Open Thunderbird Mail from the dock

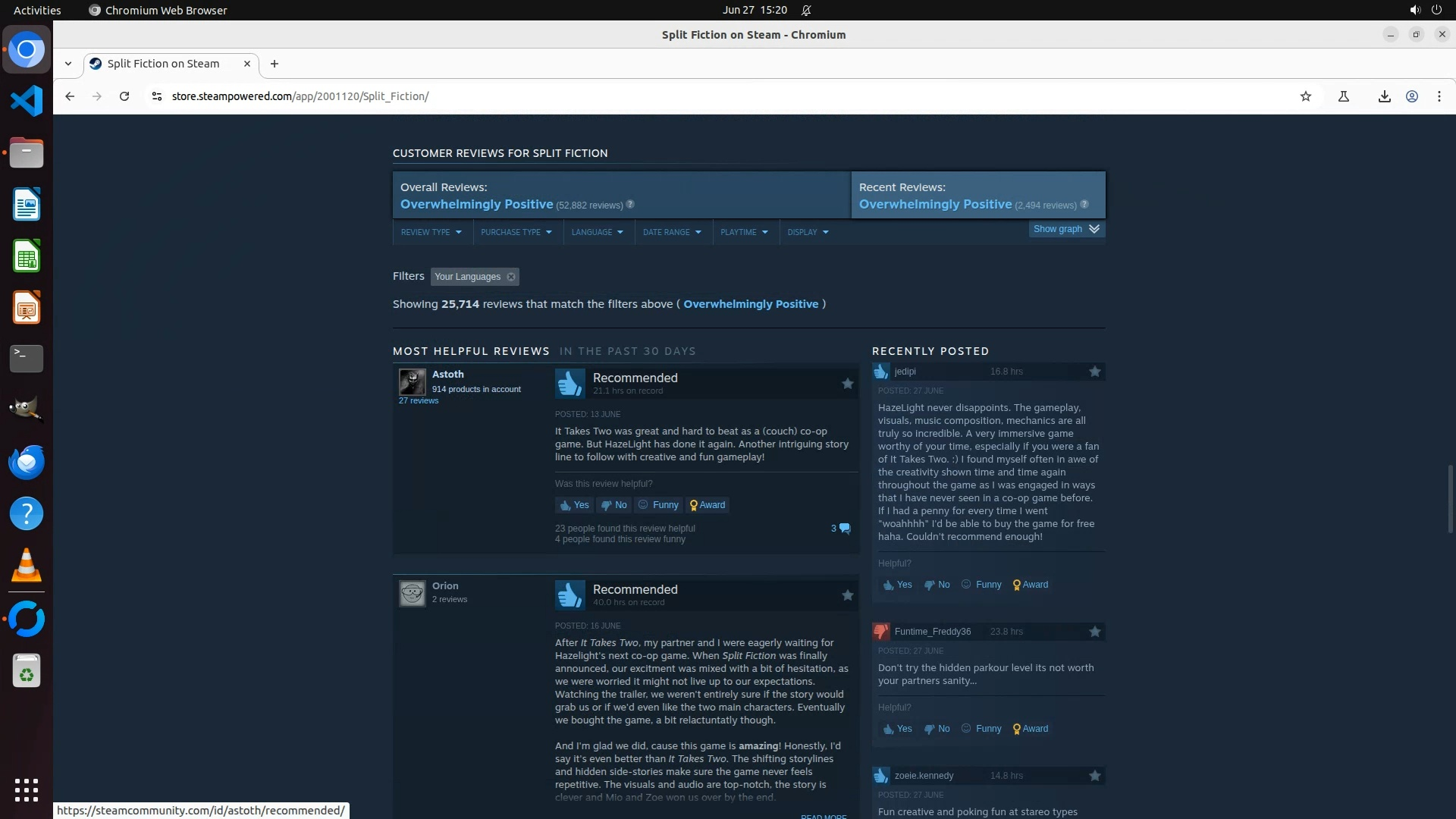[27, 462]
